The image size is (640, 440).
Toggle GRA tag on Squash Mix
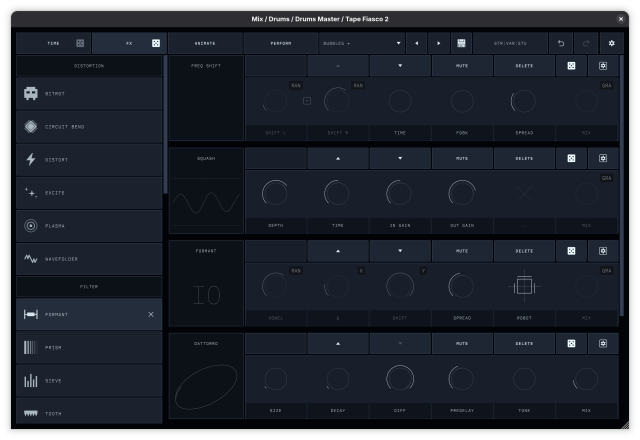[607, 178]
